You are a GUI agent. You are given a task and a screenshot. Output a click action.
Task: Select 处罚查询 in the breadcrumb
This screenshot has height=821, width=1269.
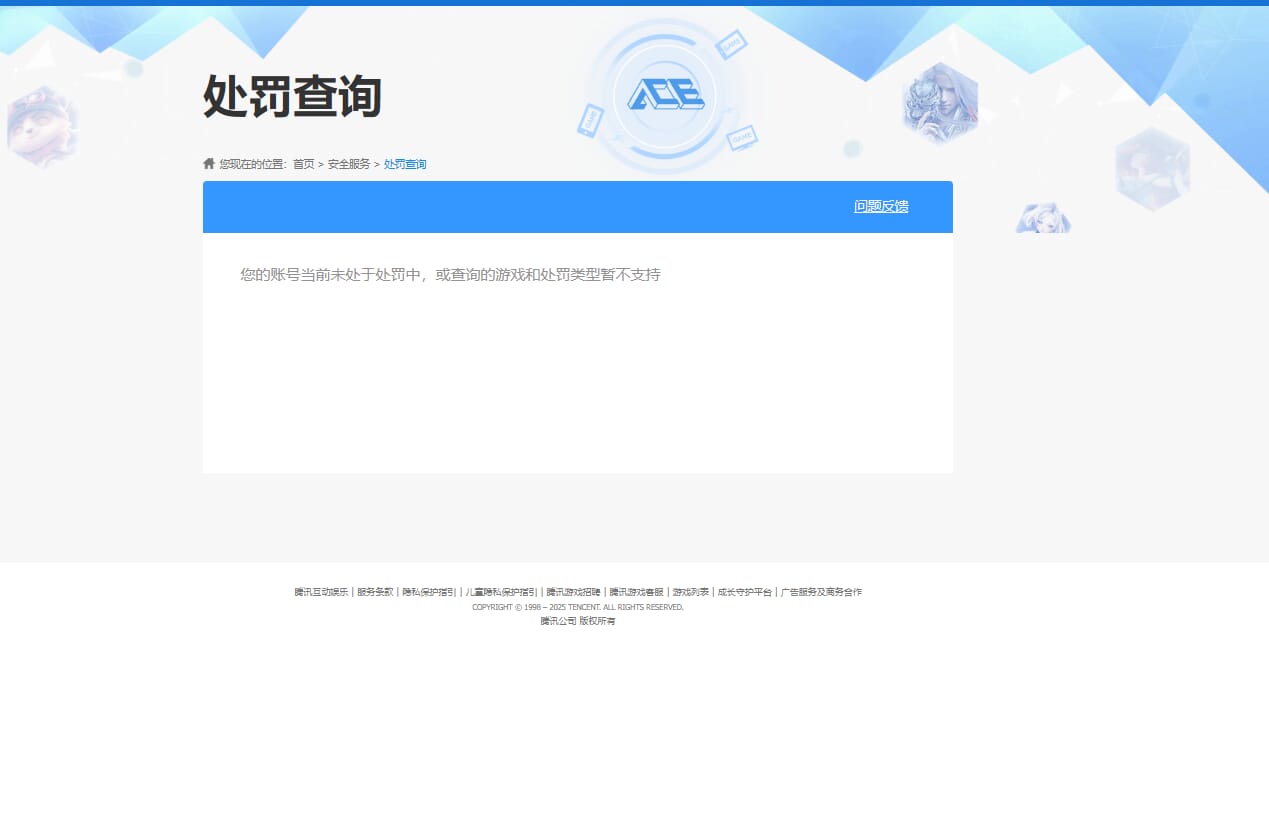[x=405, y=164]
